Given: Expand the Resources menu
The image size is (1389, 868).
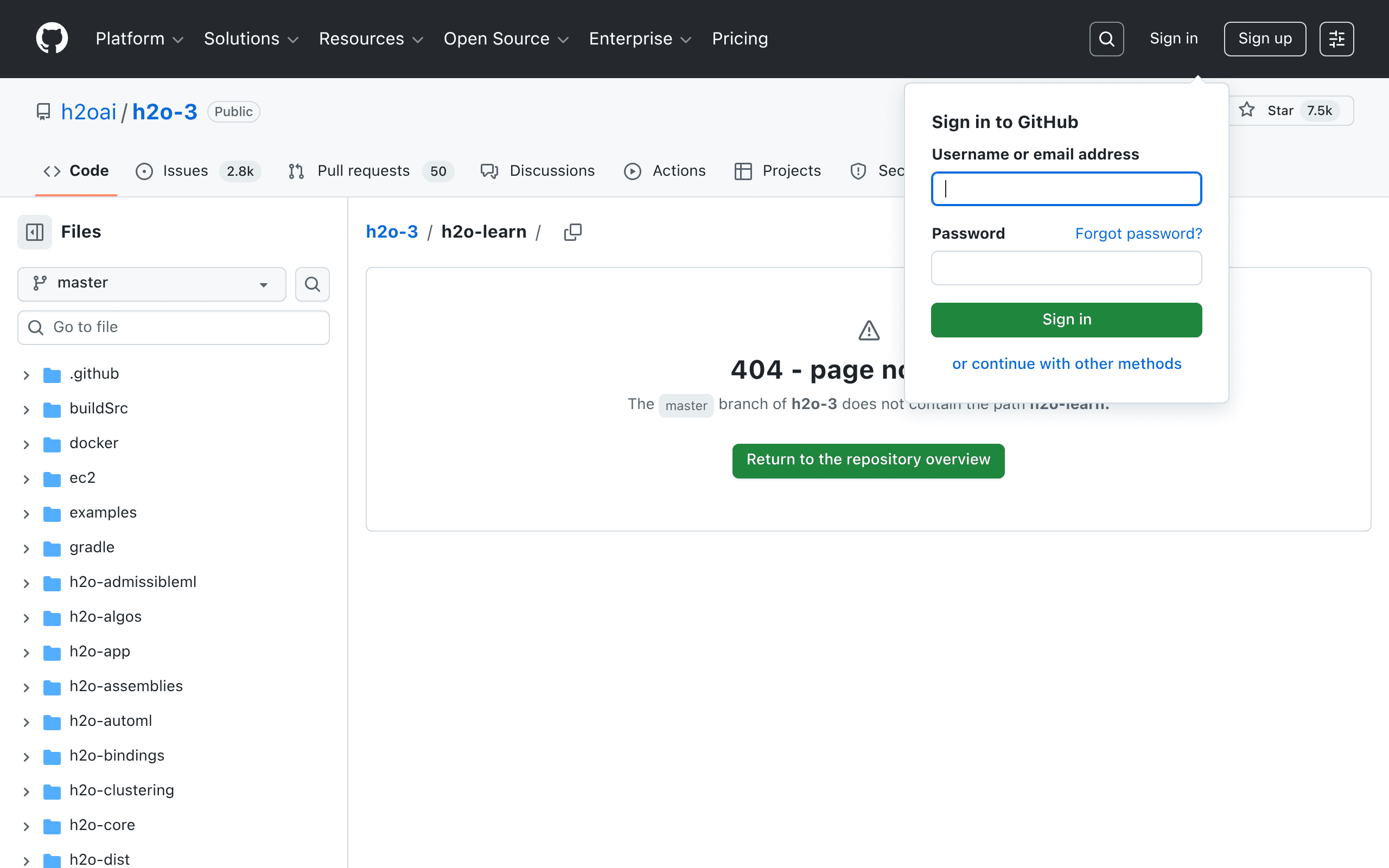Looking at the screenshot, I should 371,39.
